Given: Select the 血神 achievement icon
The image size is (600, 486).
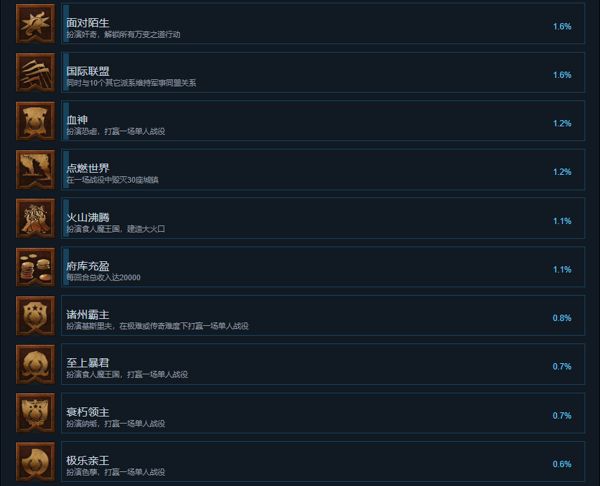Looking at the screenshot, I should 36,121.
